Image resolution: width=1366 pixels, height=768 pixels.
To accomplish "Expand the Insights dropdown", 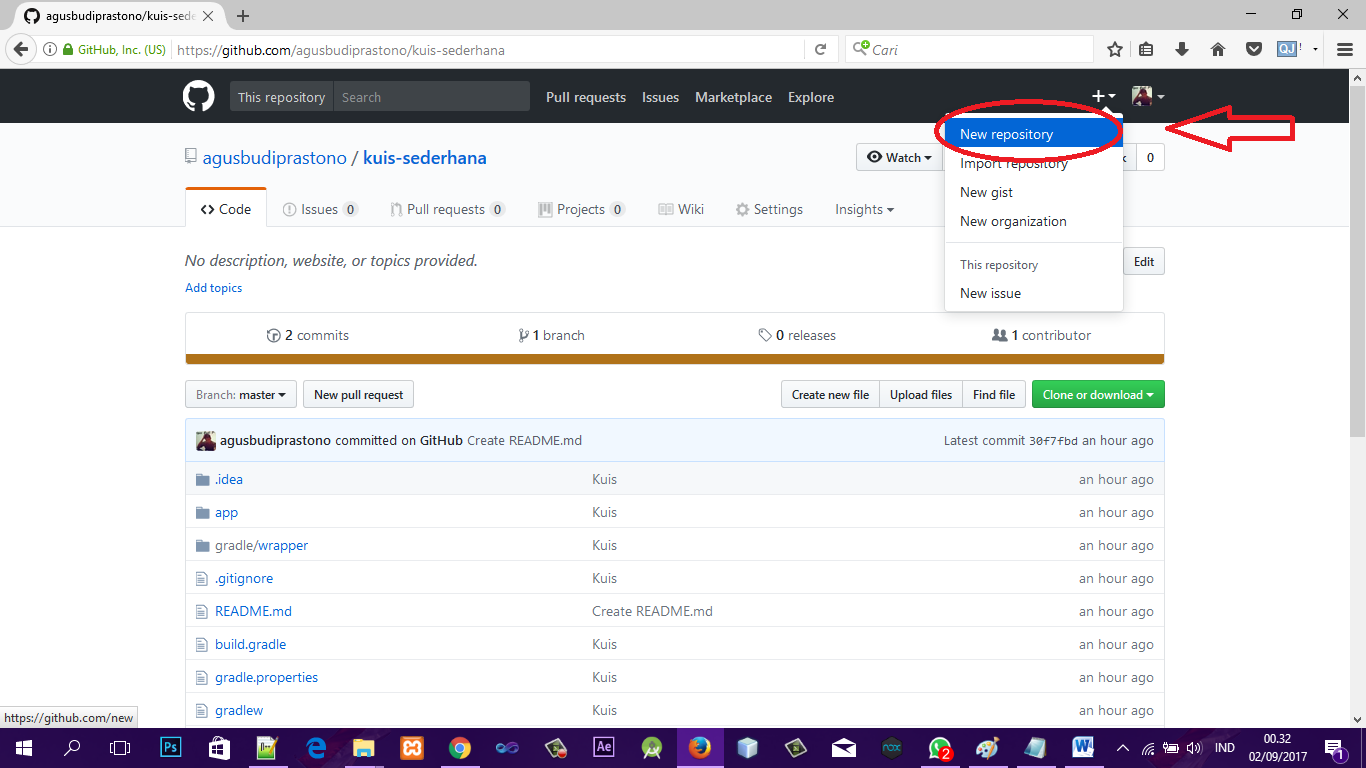I will pyautogui.click(x=863, y=209).
